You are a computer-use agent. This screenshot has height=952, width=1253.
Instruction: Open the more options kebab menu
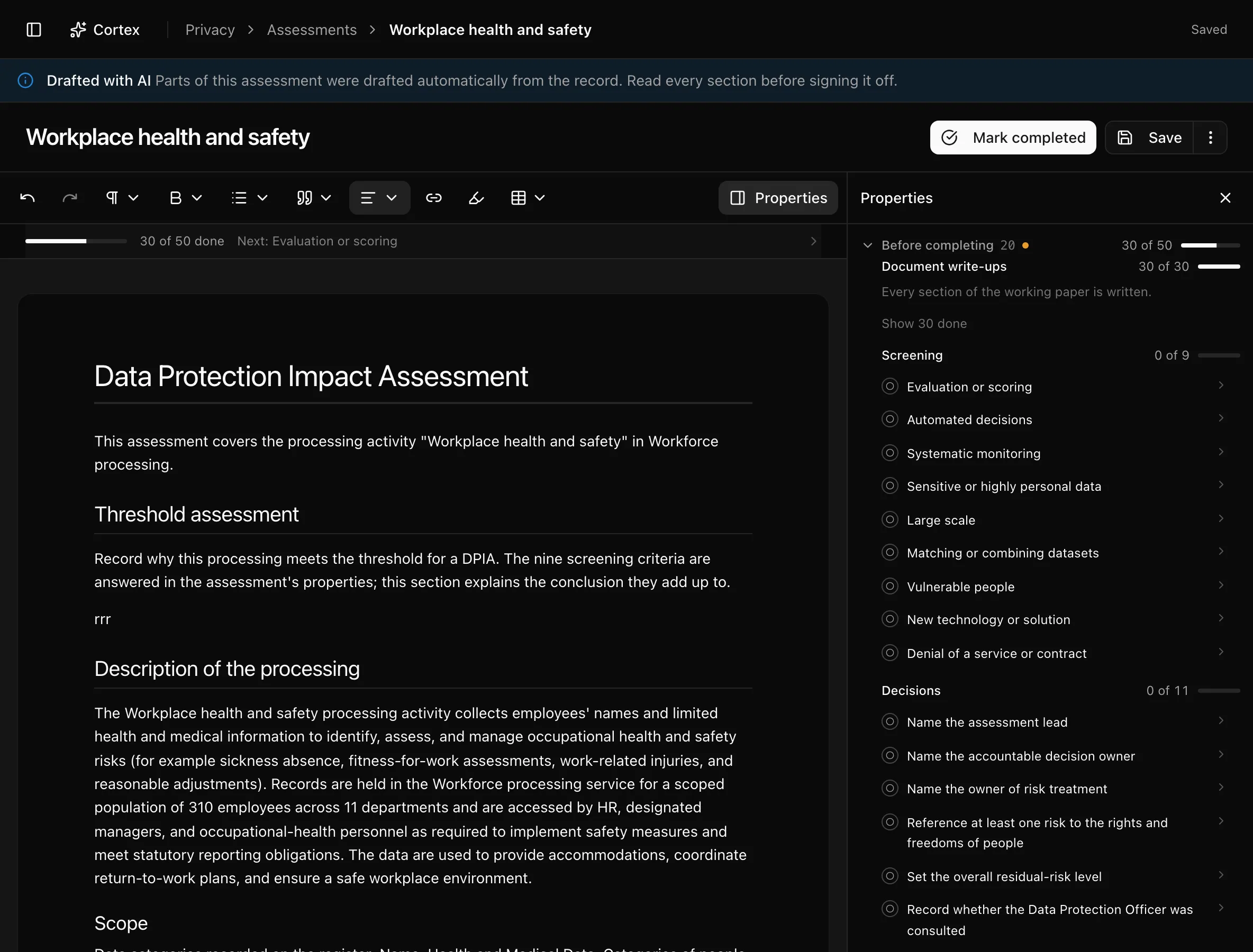coord(1211,138)
